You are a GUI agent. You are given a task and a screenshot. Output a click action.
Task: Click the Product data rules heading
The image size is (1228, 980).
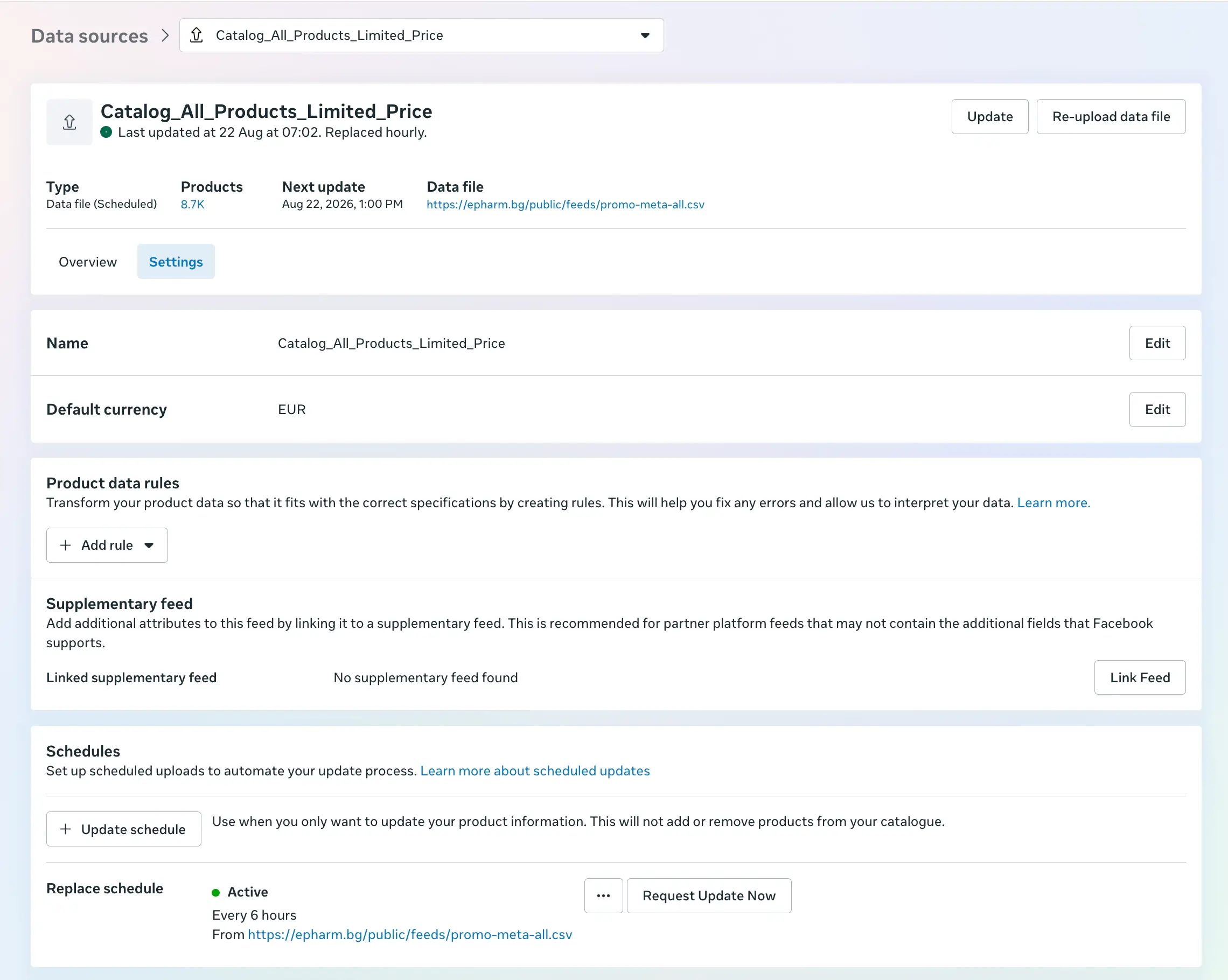coord(113,483)
